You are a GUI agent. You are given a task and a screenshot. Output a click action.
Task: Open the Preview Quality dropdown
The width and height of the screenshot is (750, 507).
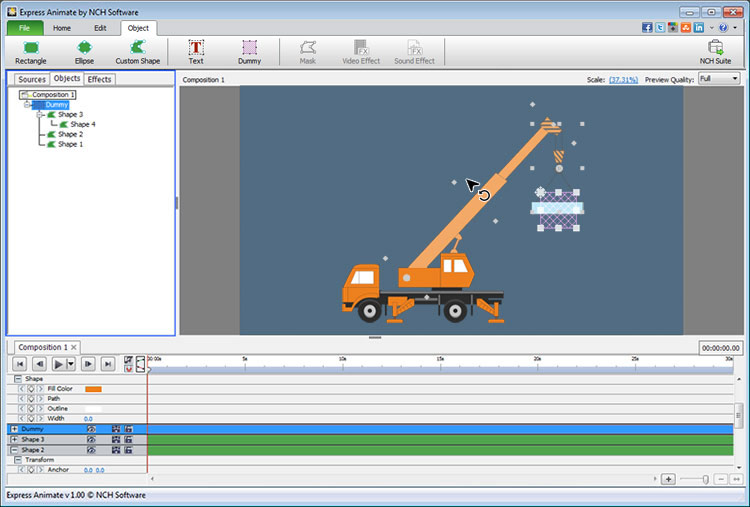(719, 78)
